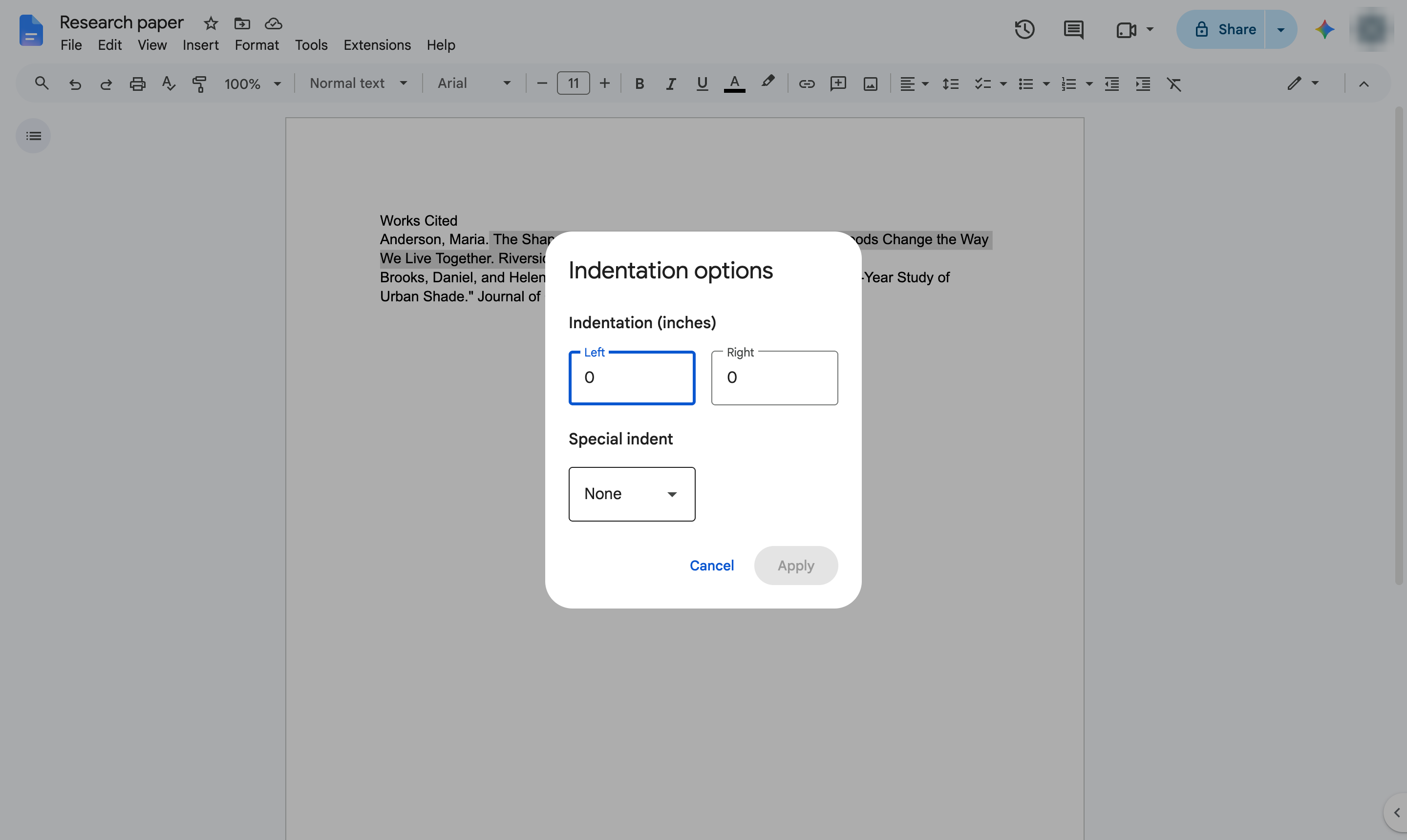Open the 100% zoom dropdown
The width and height of the screenshot is (1407, 840).
click(x=253, y=84)
